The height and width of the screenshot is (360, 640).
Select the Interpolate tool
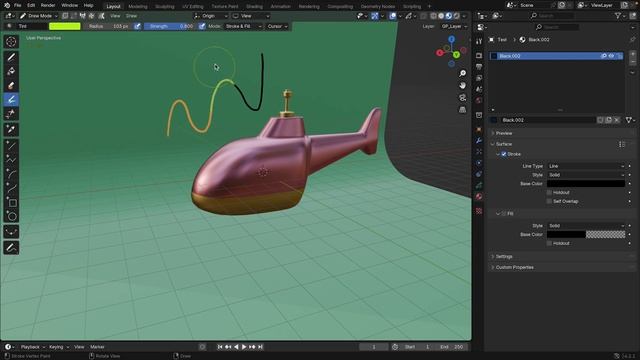[11, 232]
